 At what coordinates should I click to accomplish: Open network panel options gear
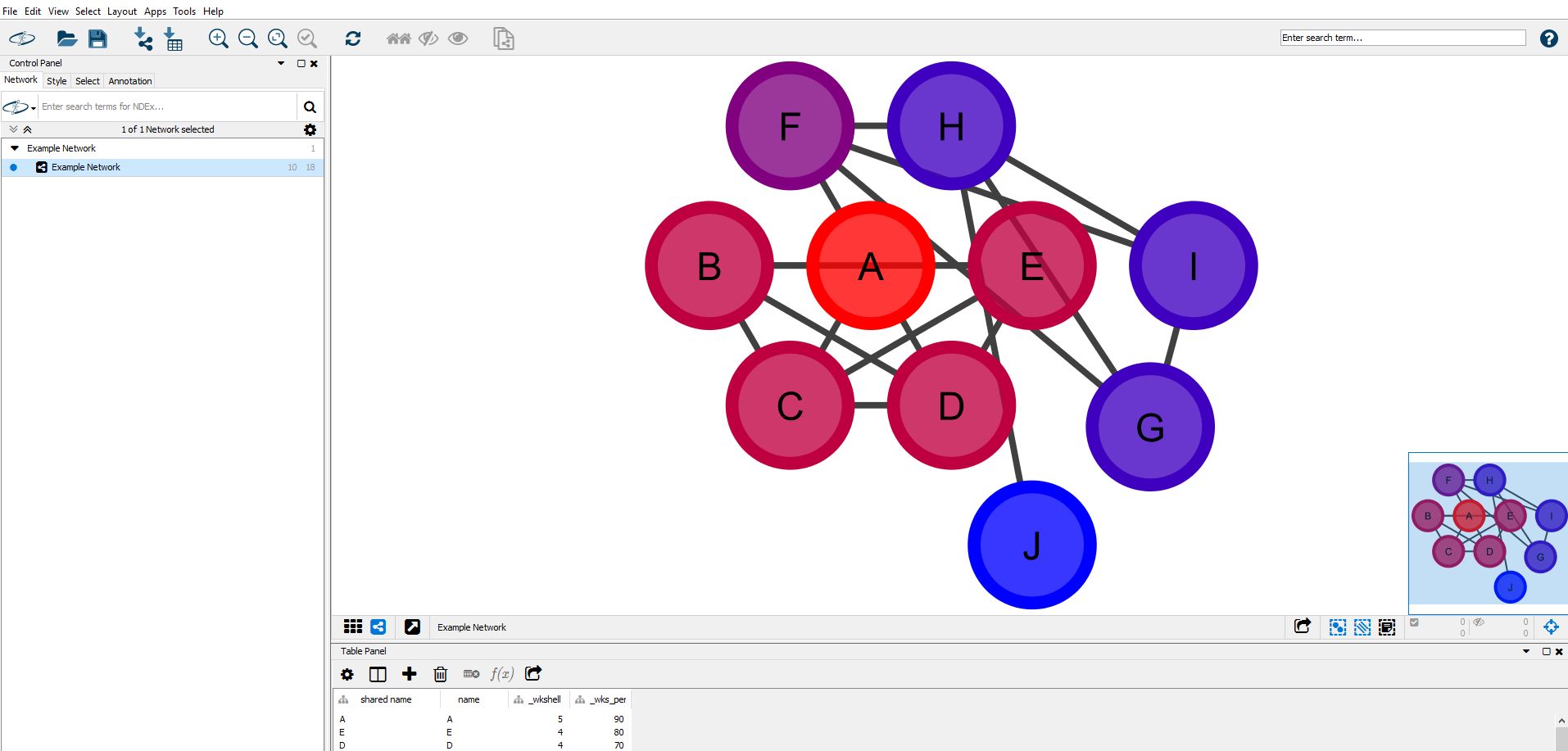tap(310, 129)
